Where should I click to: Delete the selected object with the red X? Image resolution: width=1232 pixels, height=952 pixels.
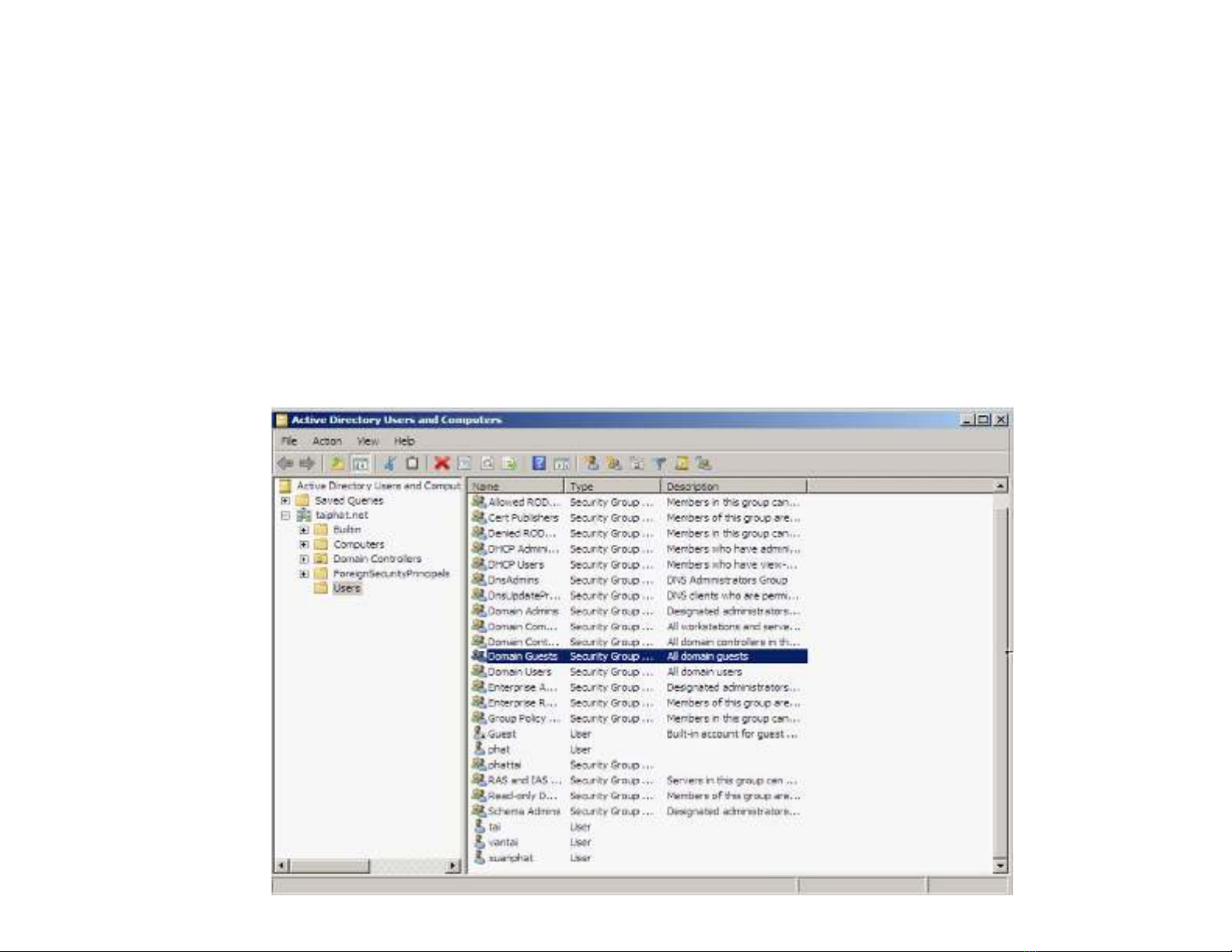coord(441,463)
